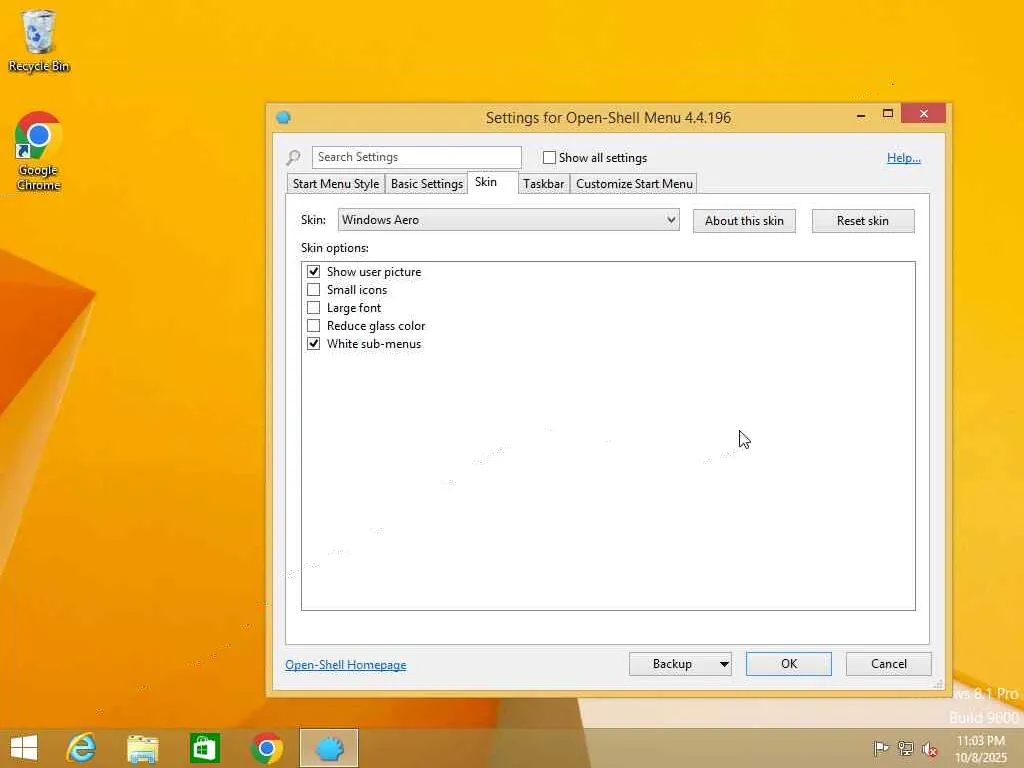This screenshot has height=768, width=1024.
Task: Click the magnifier search icon
Action: (x=293, y=157)
